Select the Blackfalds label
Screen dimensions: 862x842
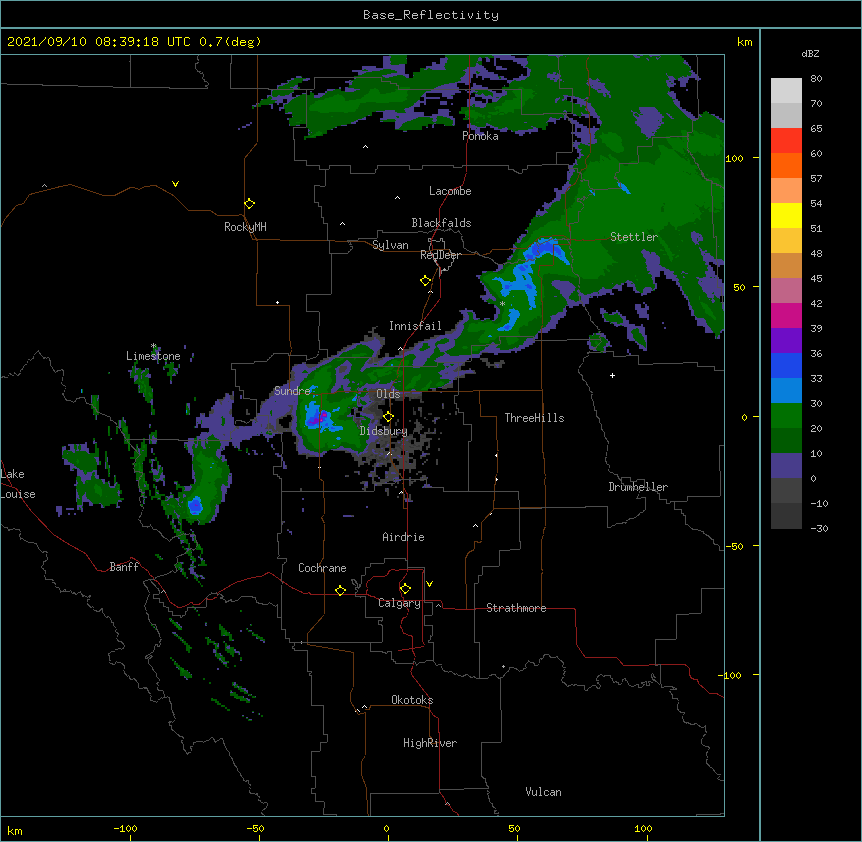(x=441, y=223)
